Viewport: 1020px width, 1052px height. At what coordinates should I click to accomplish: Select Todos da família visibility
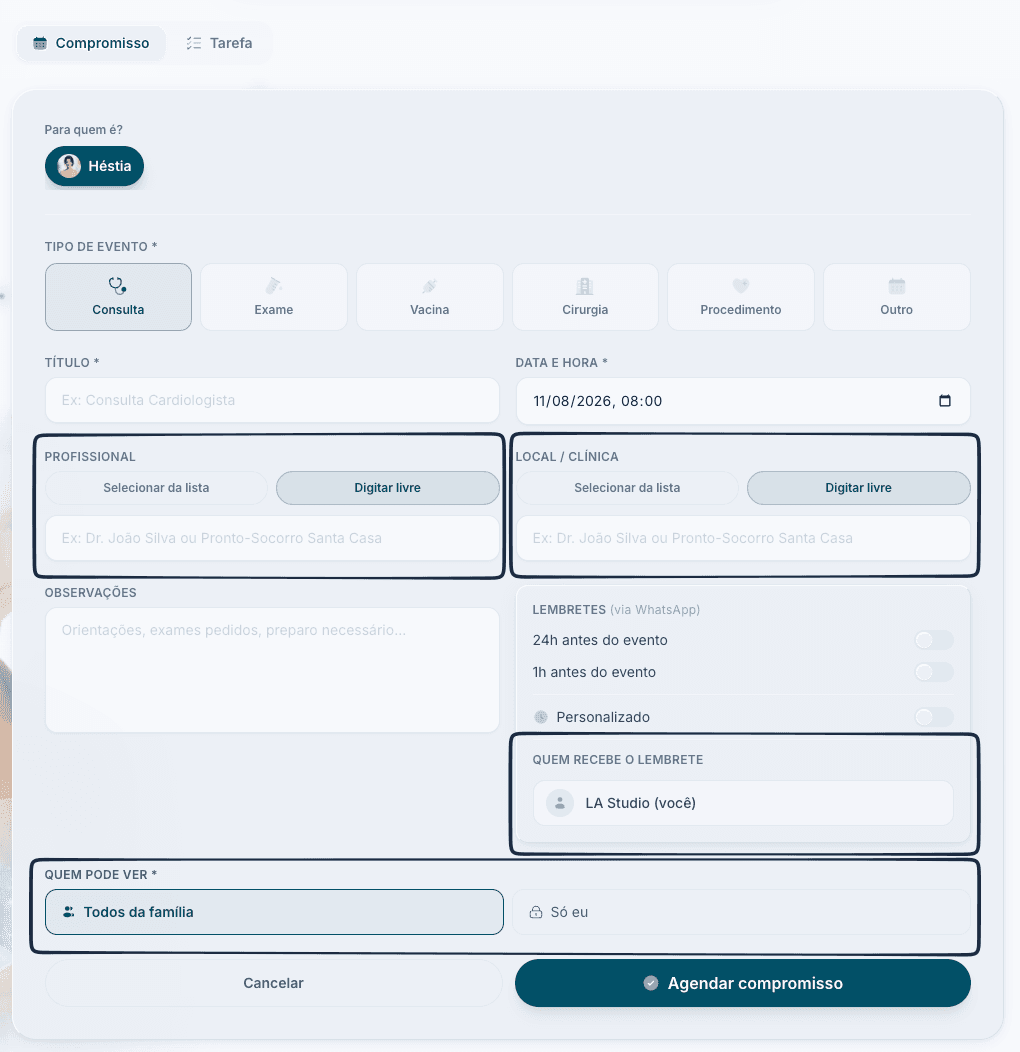point(274,912)
